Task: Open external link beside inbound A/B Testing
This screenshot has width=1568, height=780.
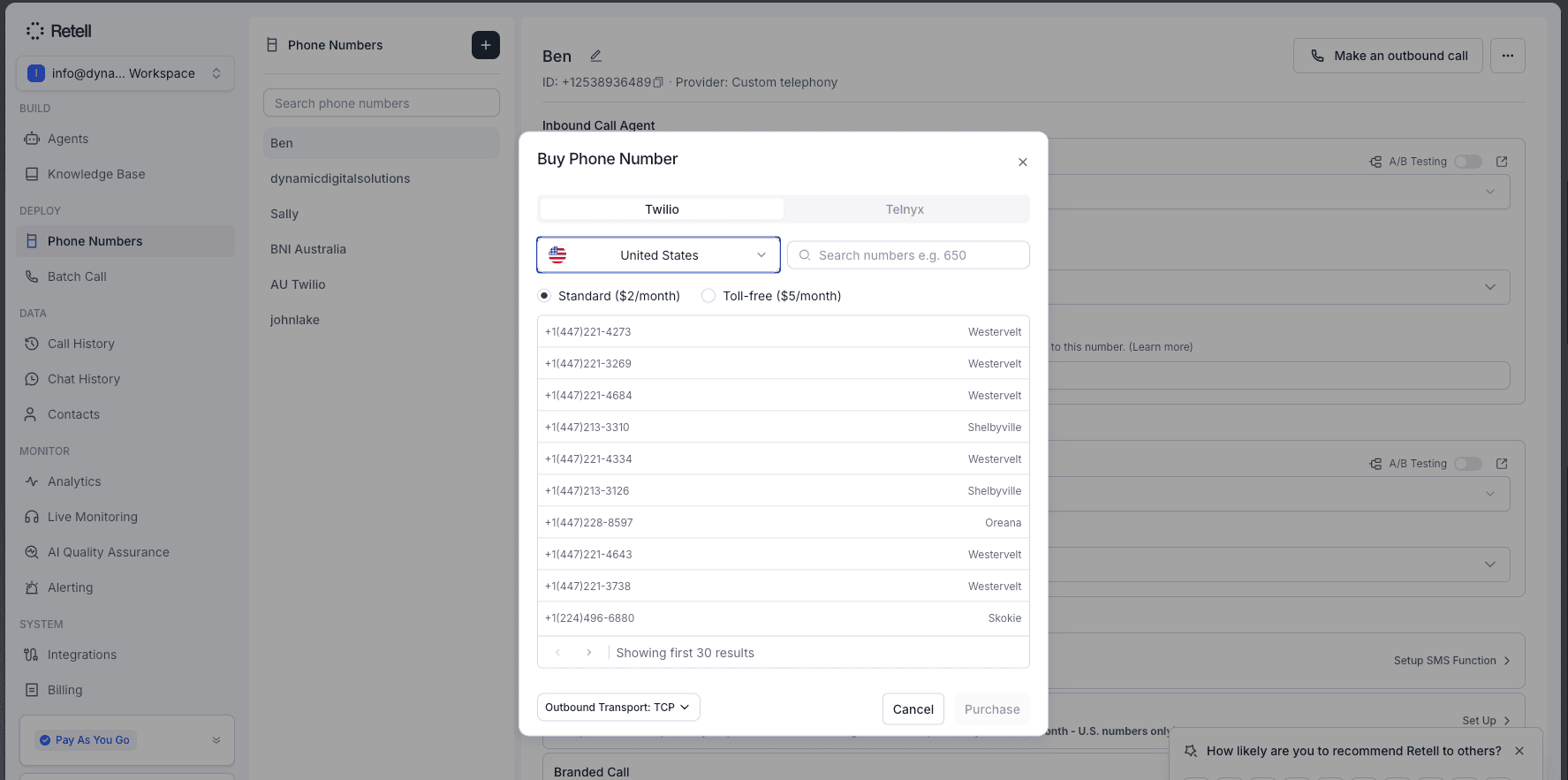Action: [x=1502, y=162]
